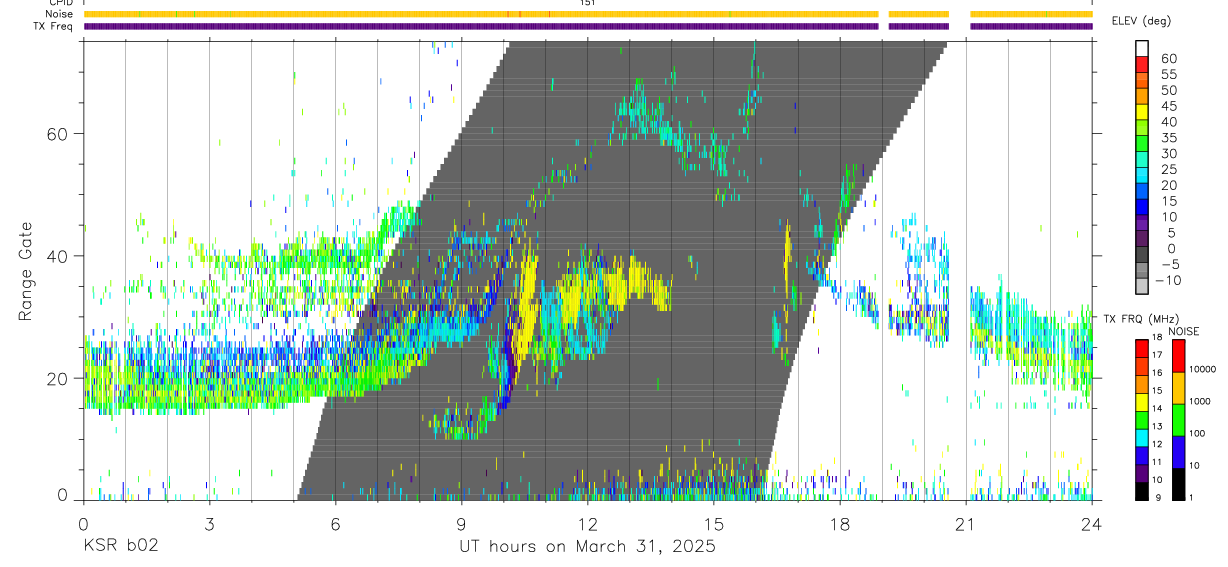This screenshot has width=1228, height=567.
Task: Click the 'Range Gate' y-axis label
Action: click(x=25, y=272)
